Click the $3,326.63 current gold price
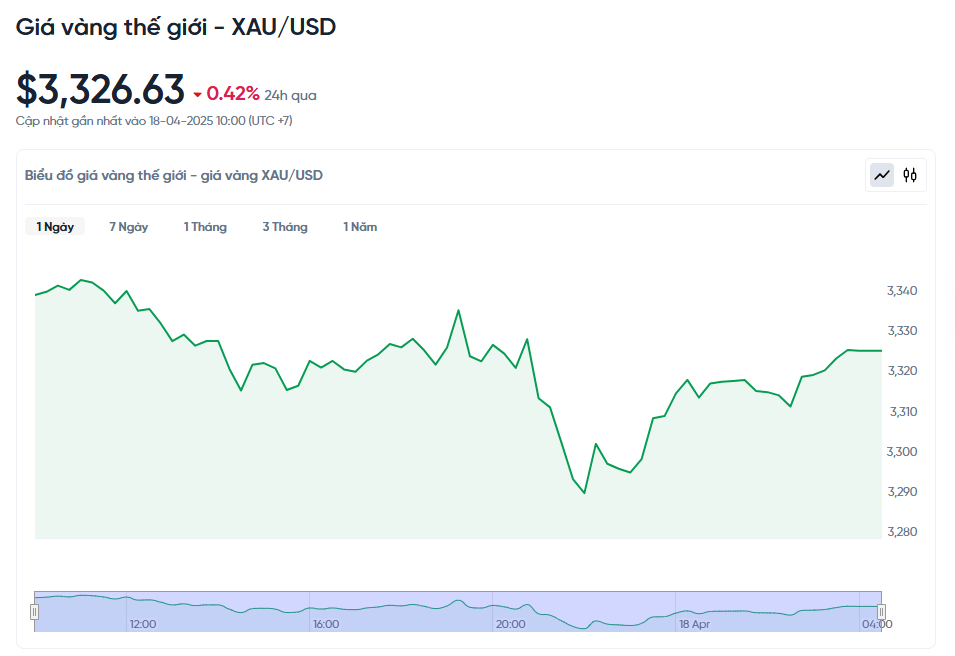The height and width of the screenshot is (656, 955). (x=100, y=90)
